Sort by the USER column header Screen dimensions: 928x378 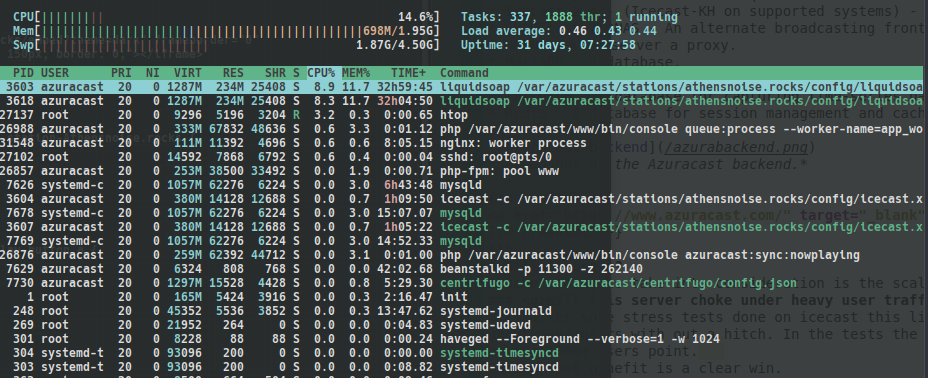(x=54, y=73)
